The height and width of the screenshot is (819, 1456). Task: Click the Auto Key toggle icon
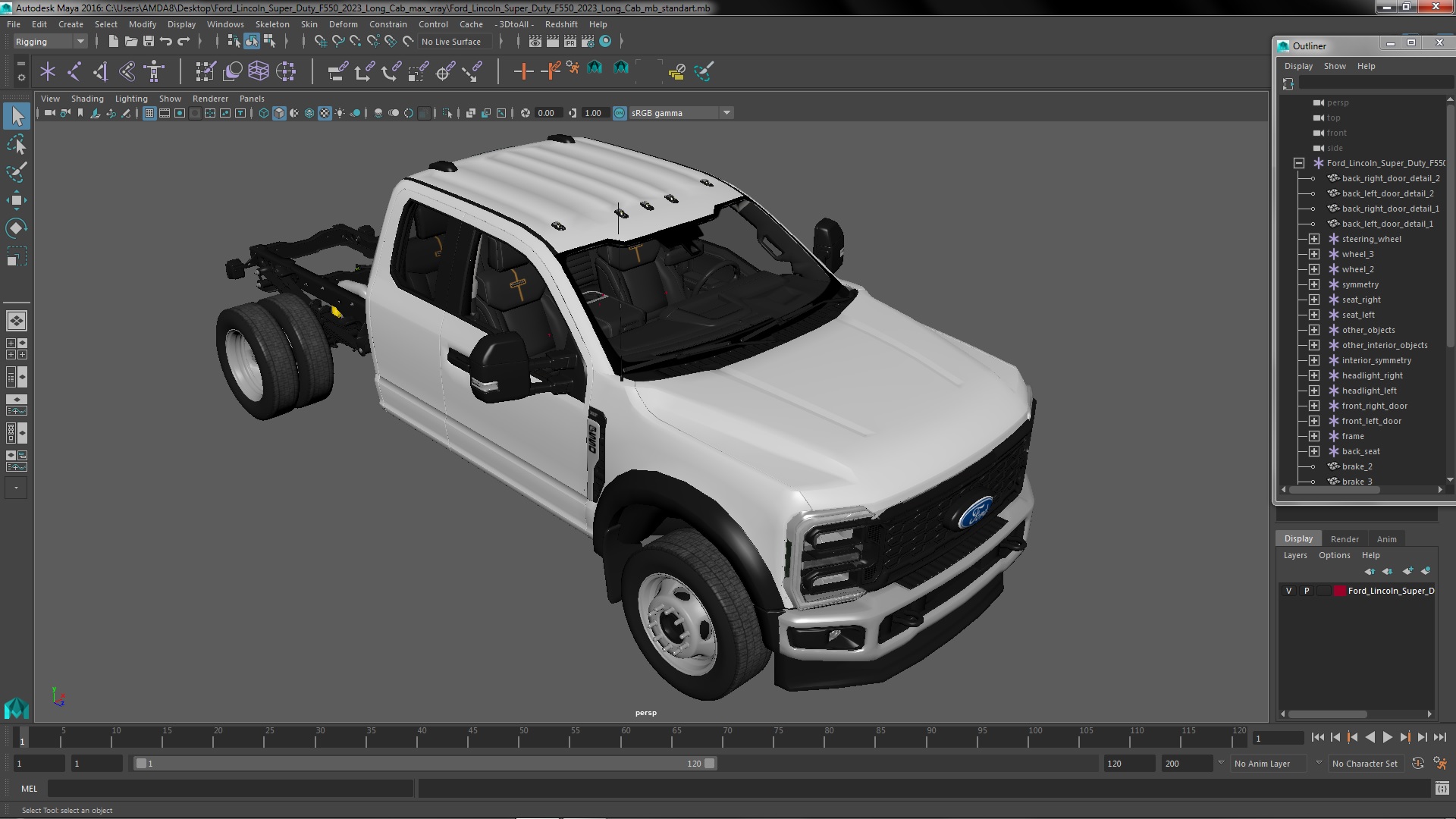pos(1418,764)
